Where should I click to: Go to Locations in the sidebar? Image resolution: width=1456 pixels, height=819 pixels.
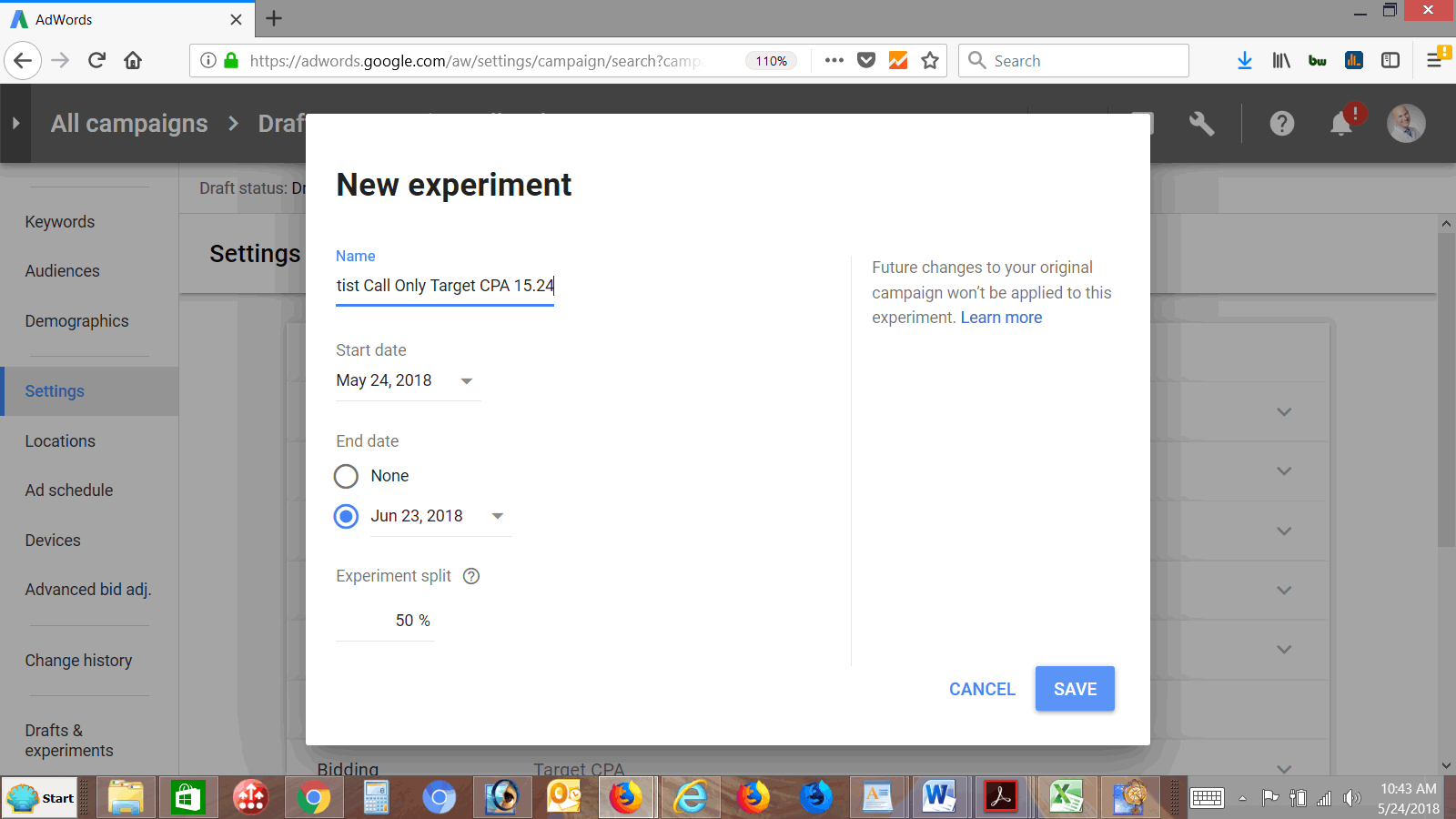pyautogui.click(x=60, y=441)
